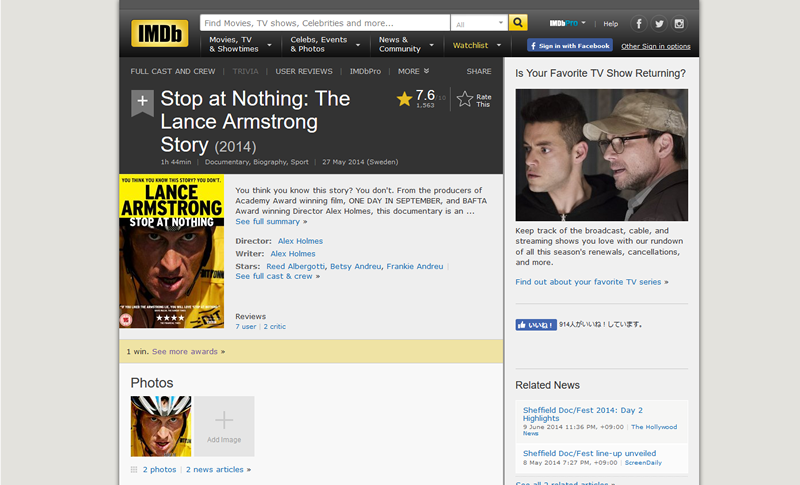Click the Rate This star icon
Viewport: 800px width, 485px height.
(465, 99)
